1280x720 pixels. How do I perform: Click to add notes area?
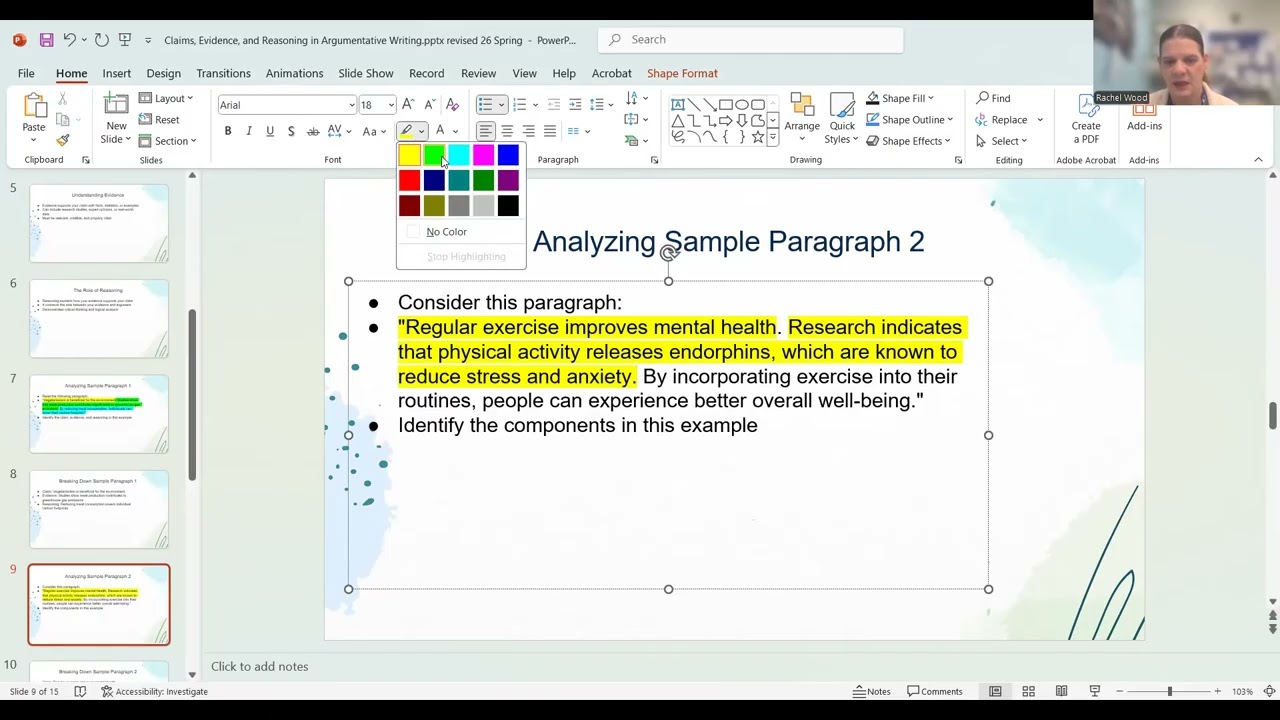pos(260,666)
